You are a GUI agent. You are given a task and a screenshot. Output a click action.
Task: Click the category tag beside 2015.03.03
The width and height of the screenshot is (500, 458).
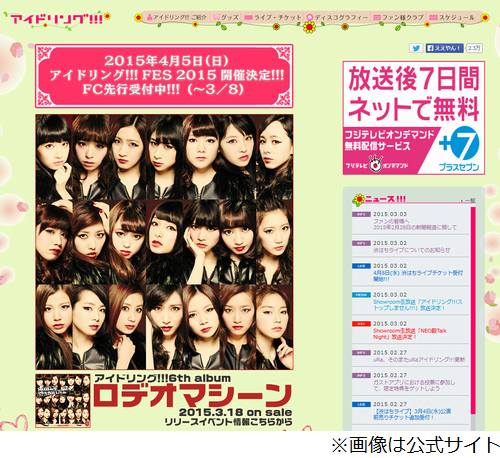click(361, 214)
